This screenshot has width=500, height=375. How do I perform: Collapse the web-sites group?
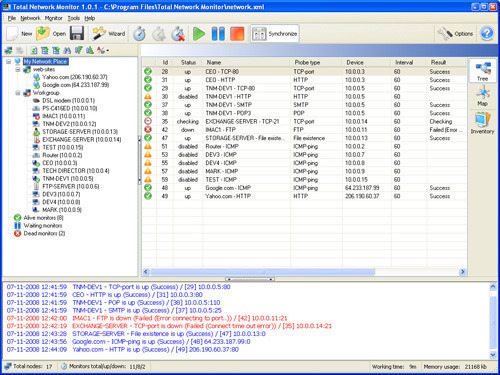click(x=18, y=69)
